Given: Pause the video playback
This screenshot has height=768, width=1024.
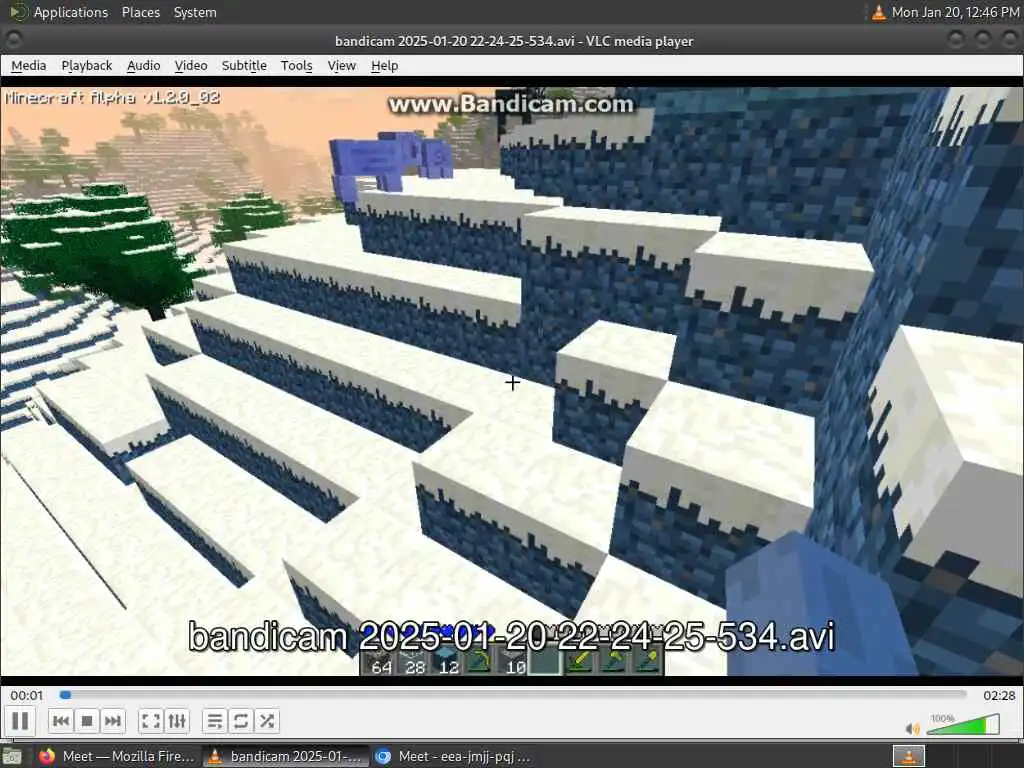Looking at the screenshot, I should [20, 721].
